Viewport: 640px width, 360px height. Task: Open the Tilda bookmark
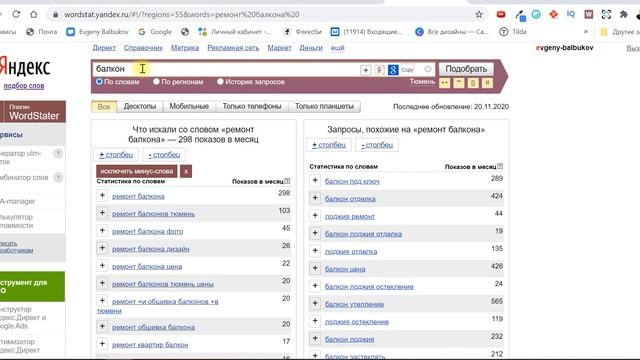pos(513,31)
